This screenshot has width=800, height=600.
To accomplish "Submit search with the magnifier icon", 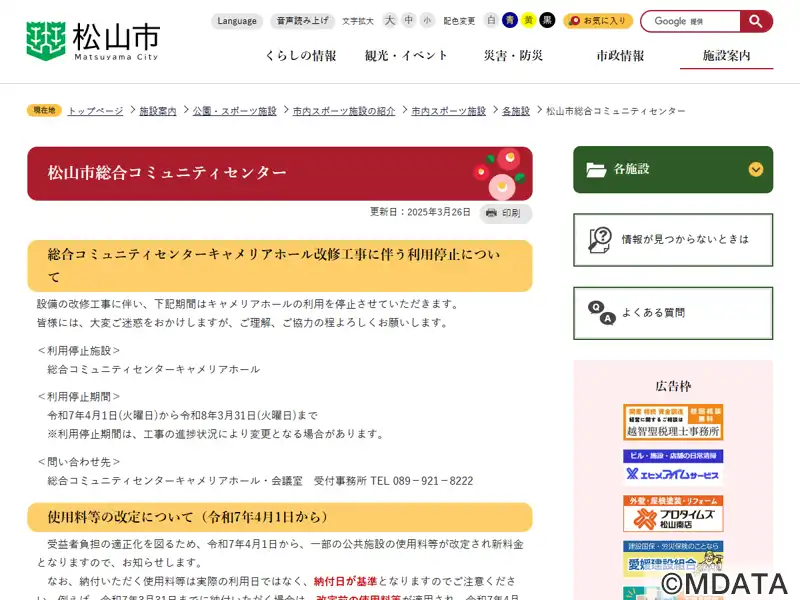I will coord(756,21).
